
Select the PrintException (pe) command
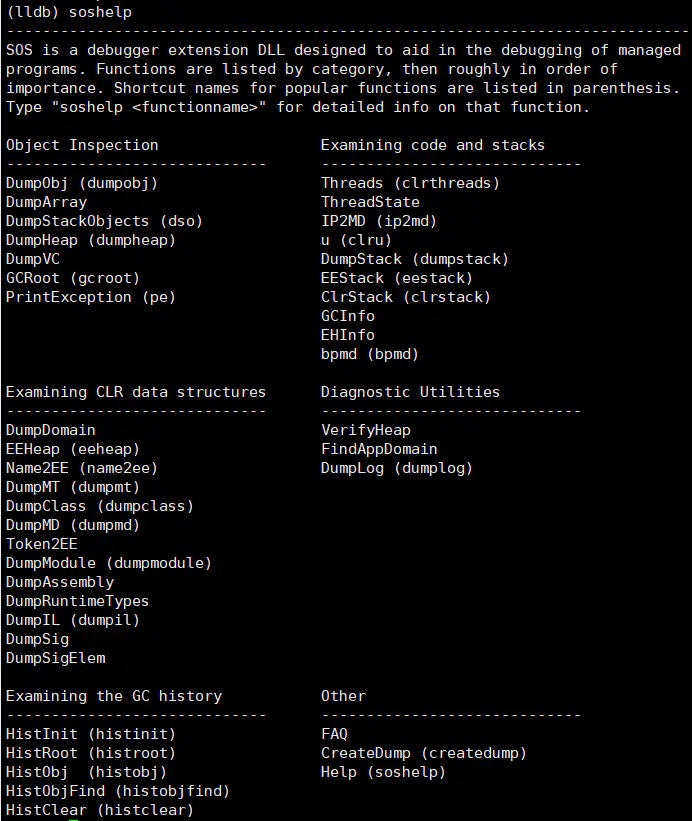pyautogui.click(x=91, y=297)
